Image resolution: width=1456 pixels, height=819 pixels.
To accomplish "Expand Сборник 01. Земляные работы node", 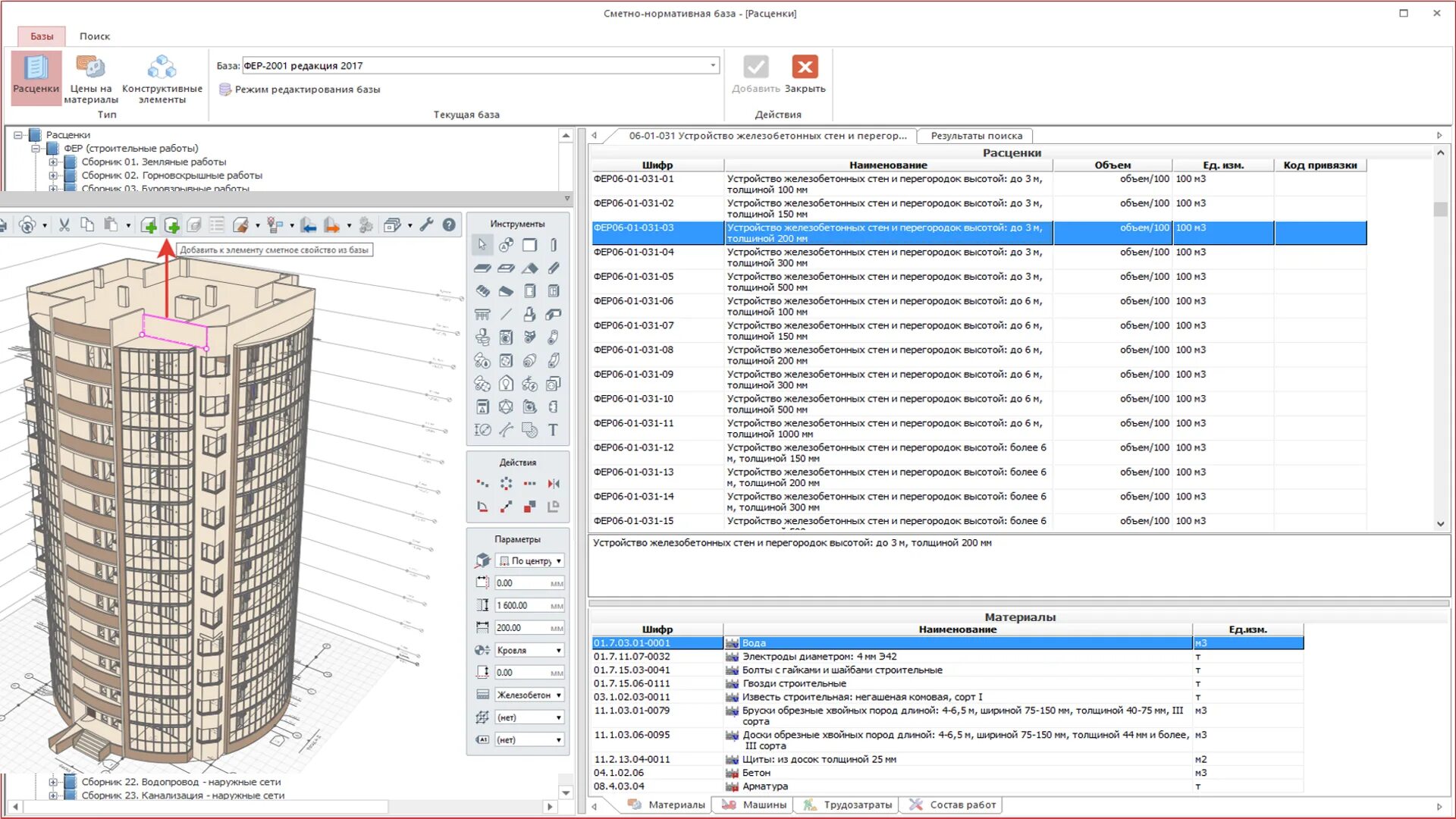I will 53,162.
